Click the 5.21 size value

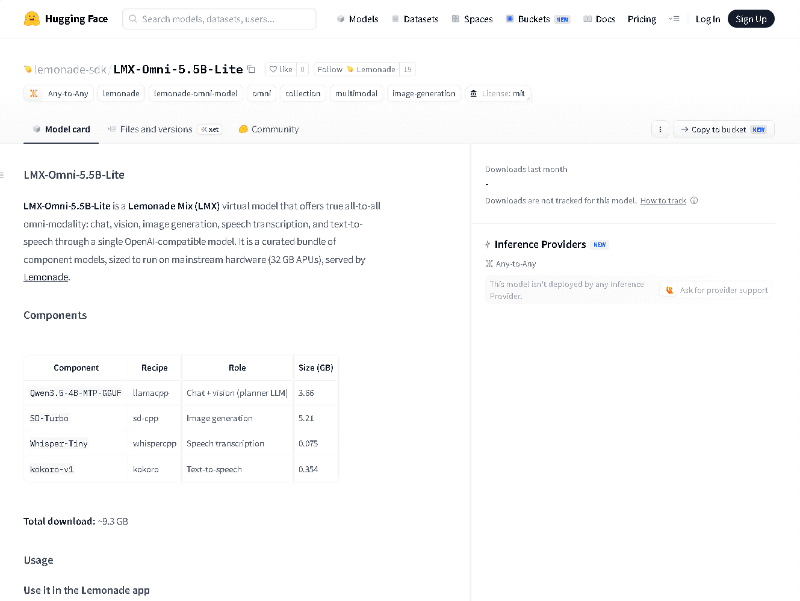tap(306, 418)
